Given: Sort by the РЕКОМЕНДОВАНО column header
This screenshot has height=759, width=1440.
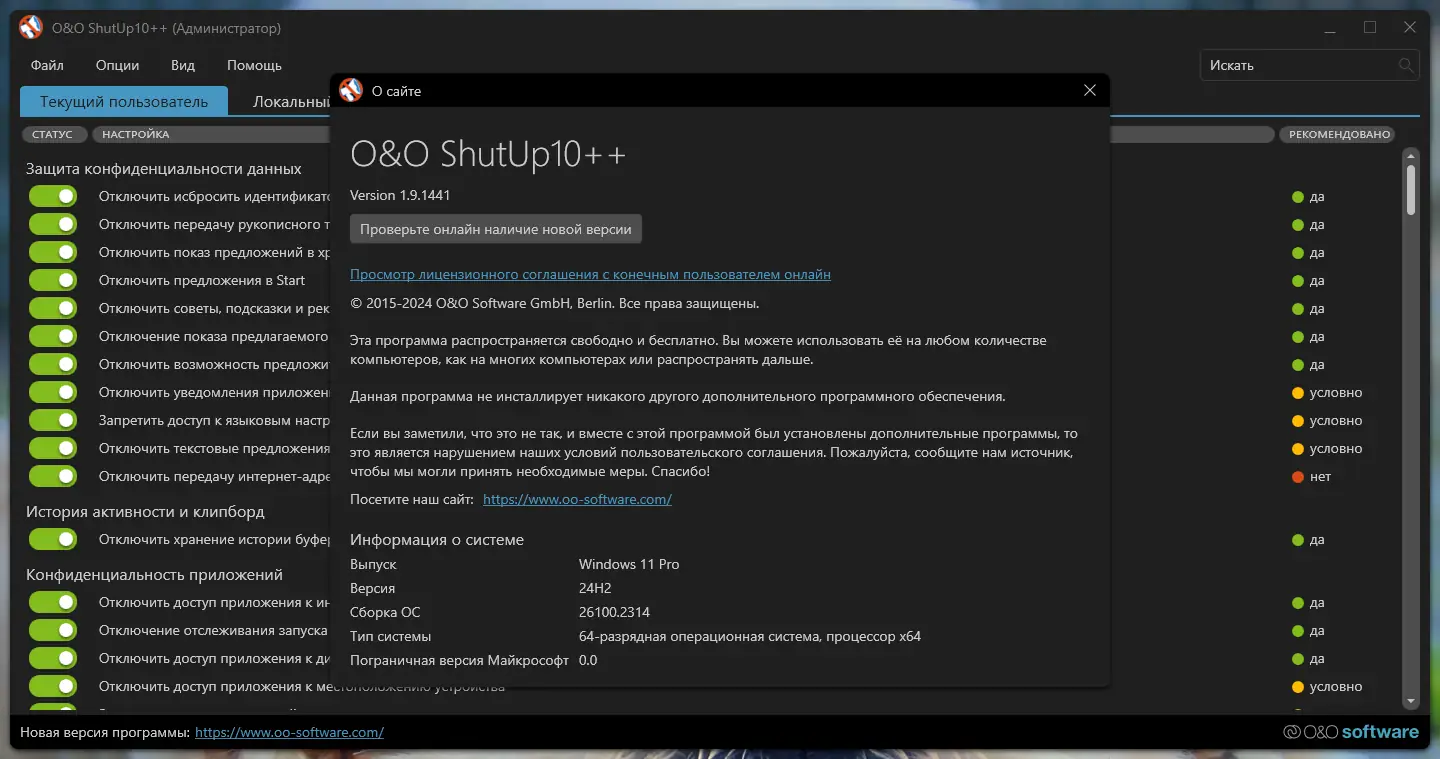Looking at the screenshot, I should pos(1339,134).
